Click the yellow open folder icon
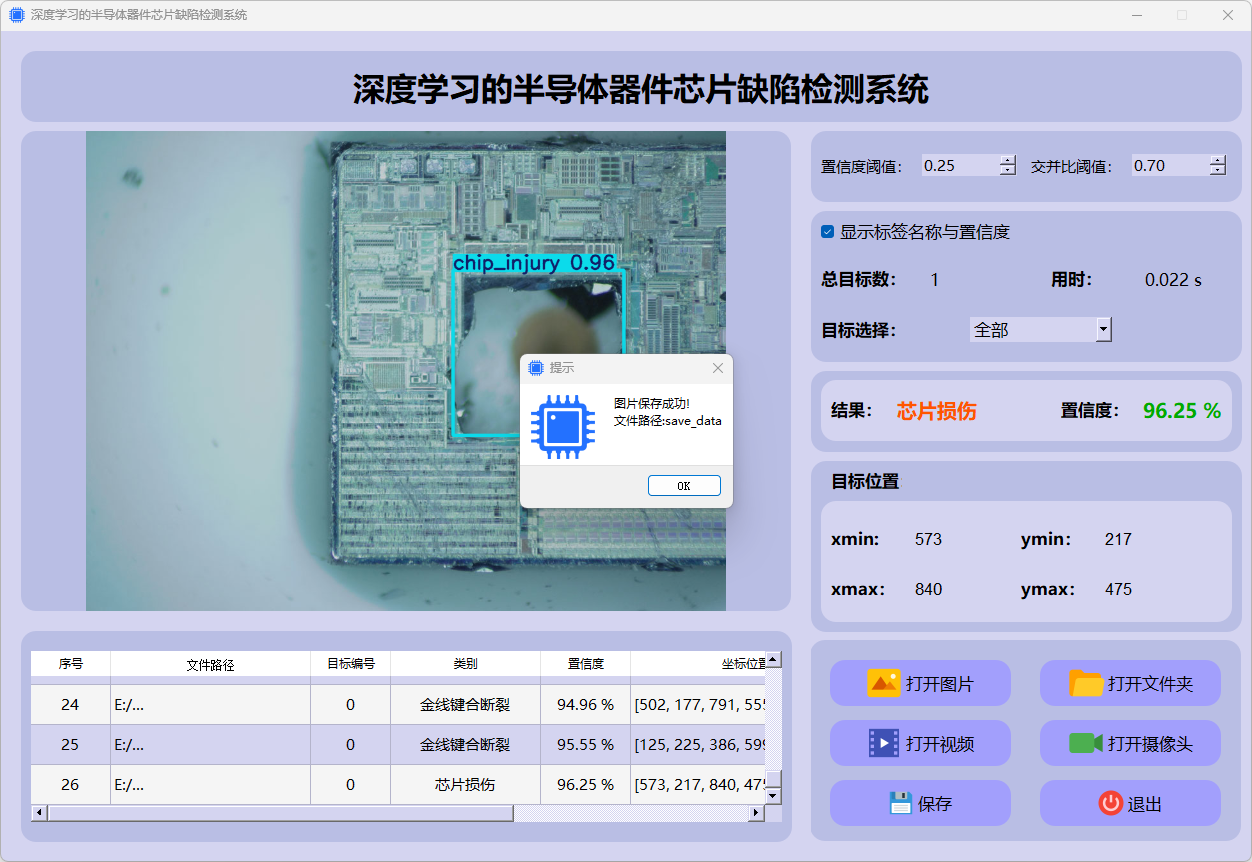The width and height of the screenshot is (1252, 862). 1086,684
